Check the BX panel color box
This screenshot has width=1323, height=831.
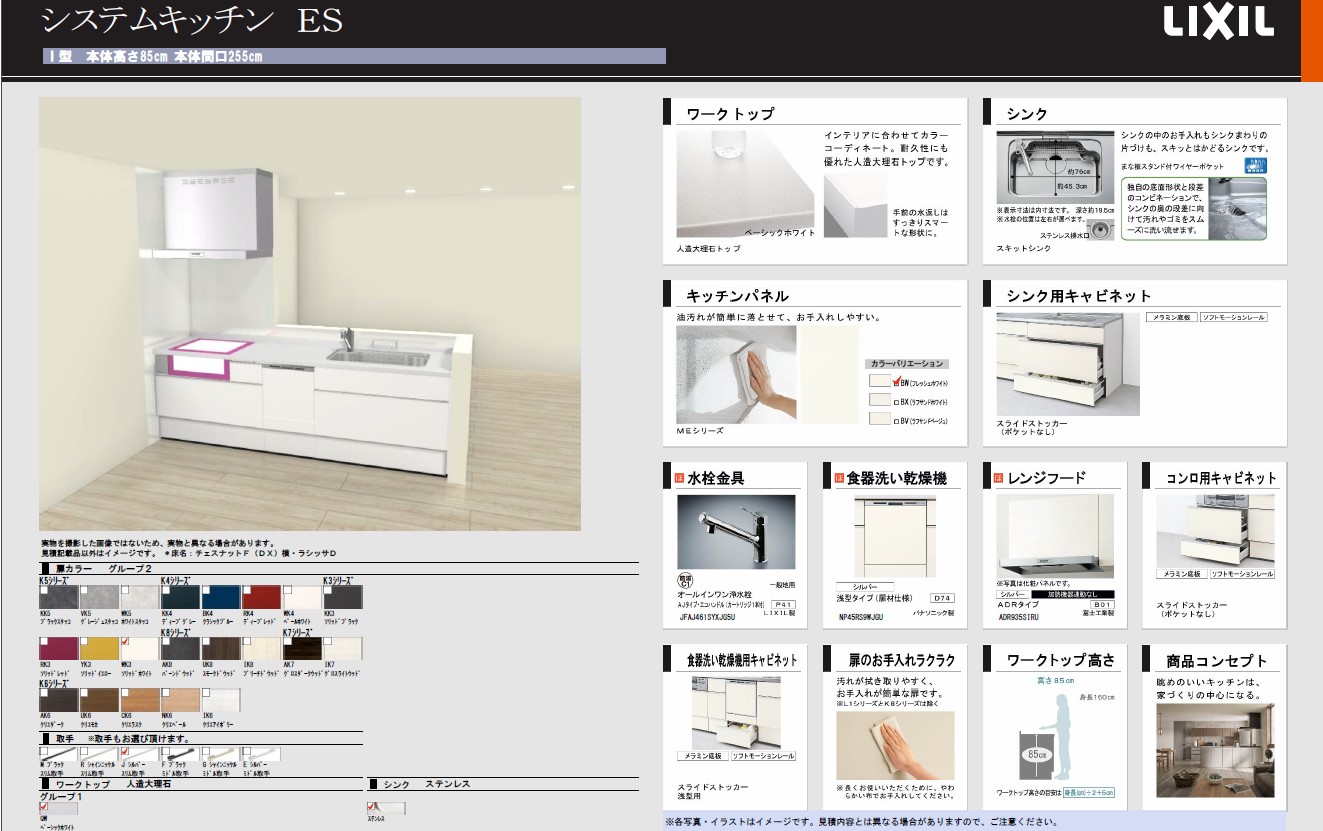897,401
